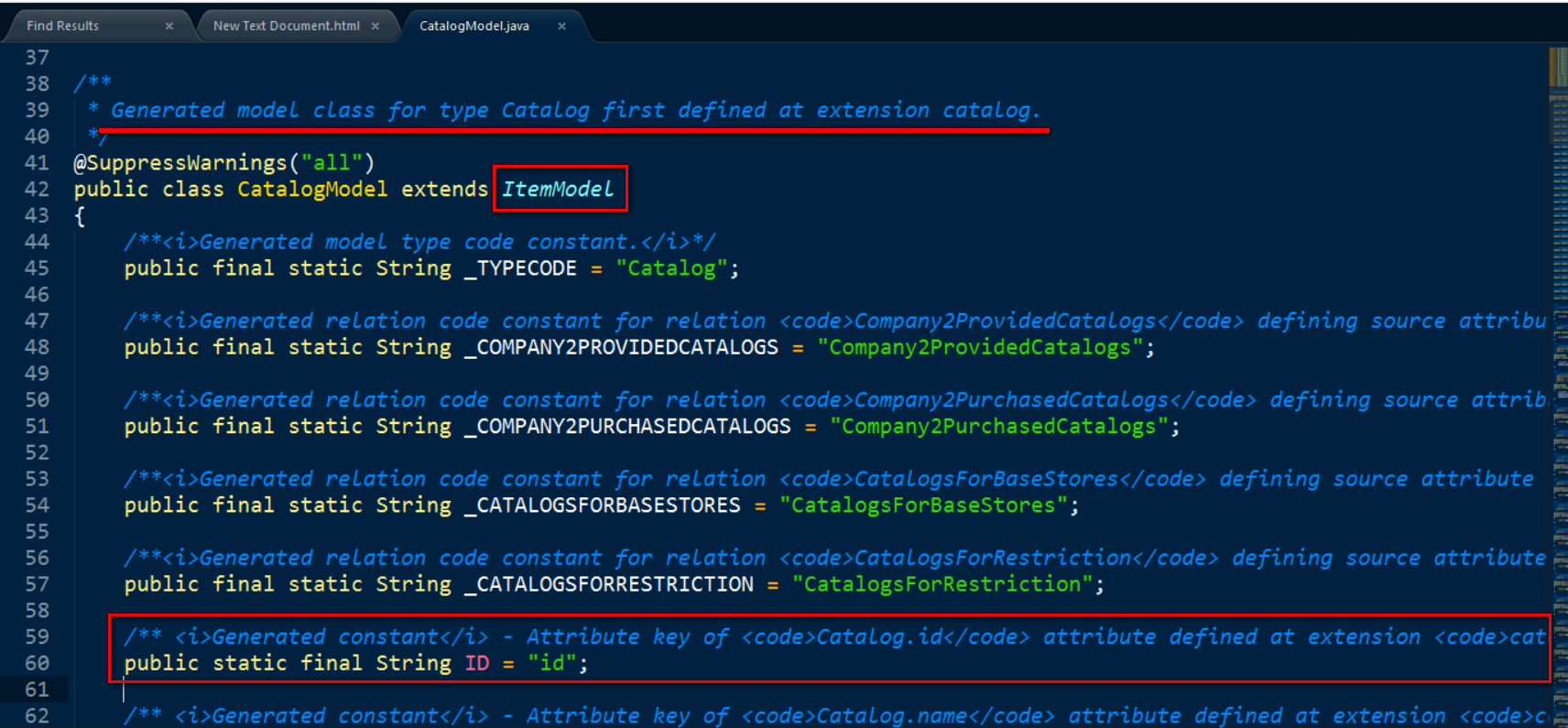
Task: Switch to the New Text Document.html tab
Action: pos(286,26)
